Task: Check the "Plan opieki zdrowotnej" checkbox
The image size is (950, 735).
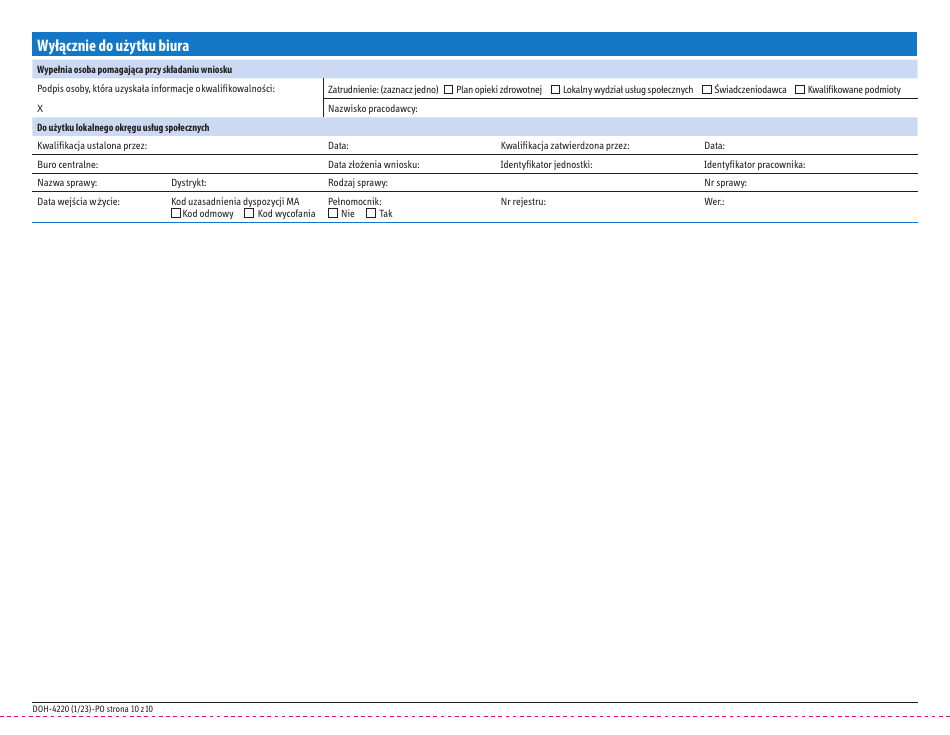Action: point(448,89)
